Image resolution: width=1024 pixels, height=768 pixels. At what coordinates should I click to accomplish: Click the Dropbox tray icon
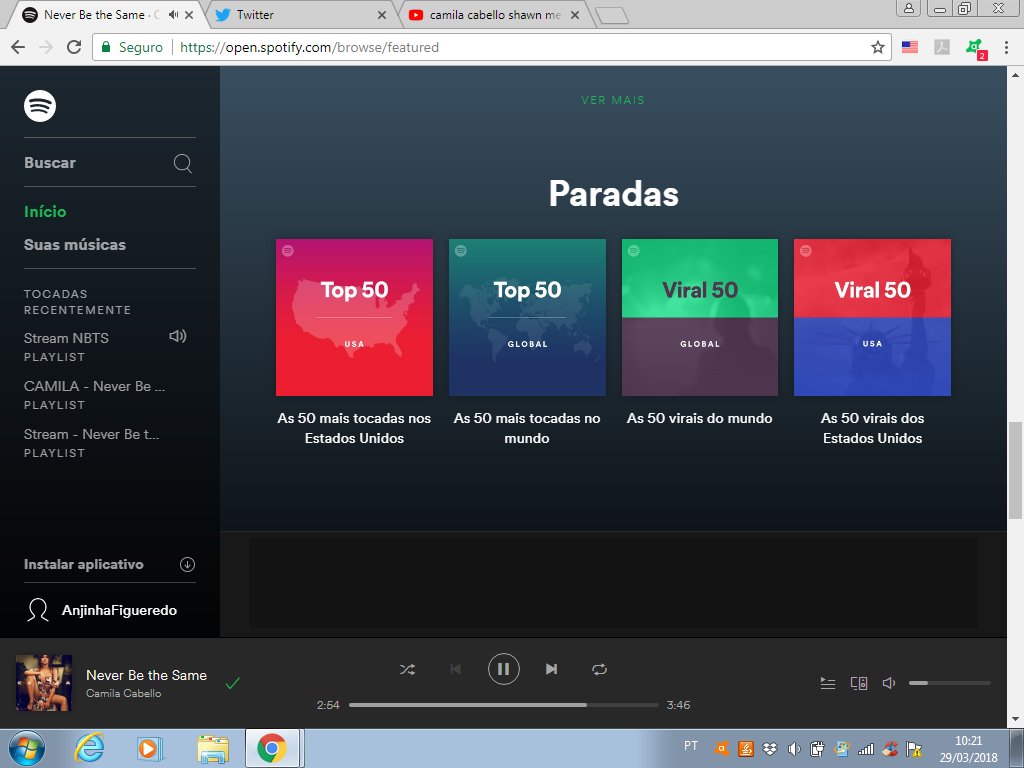point(770,748)
